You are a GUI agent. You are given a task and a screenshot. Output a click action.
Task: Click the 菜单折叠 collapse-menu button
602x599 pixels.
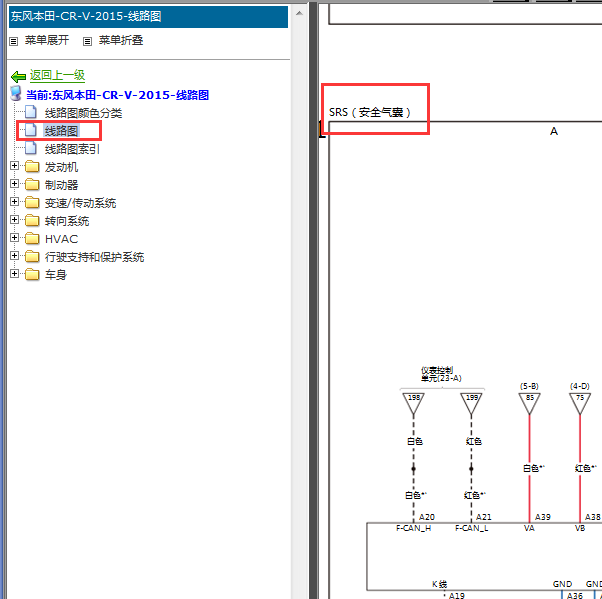point(121,40)
